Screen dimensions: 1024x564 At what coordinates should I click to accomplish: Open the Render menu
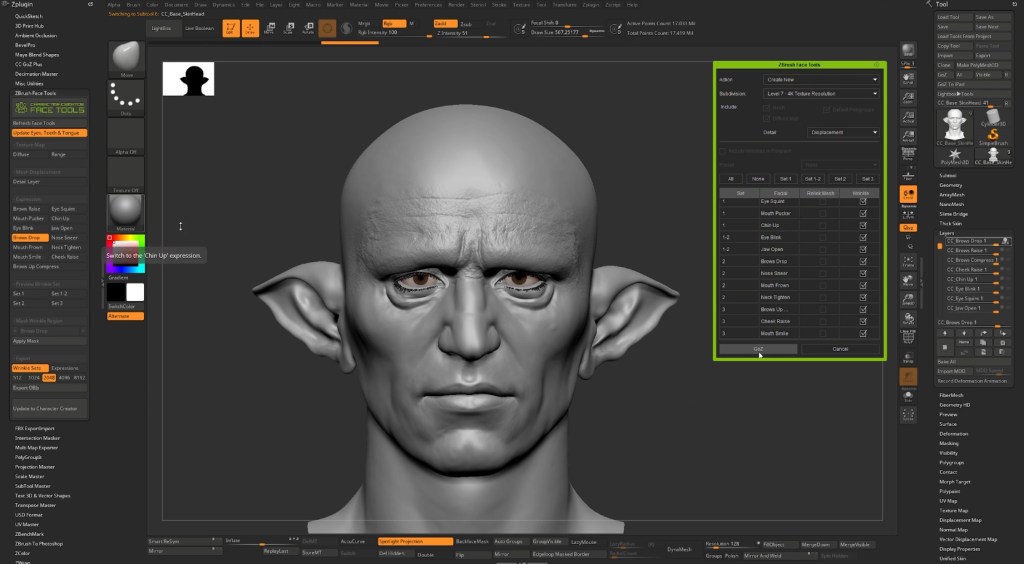tap(456, 5)
